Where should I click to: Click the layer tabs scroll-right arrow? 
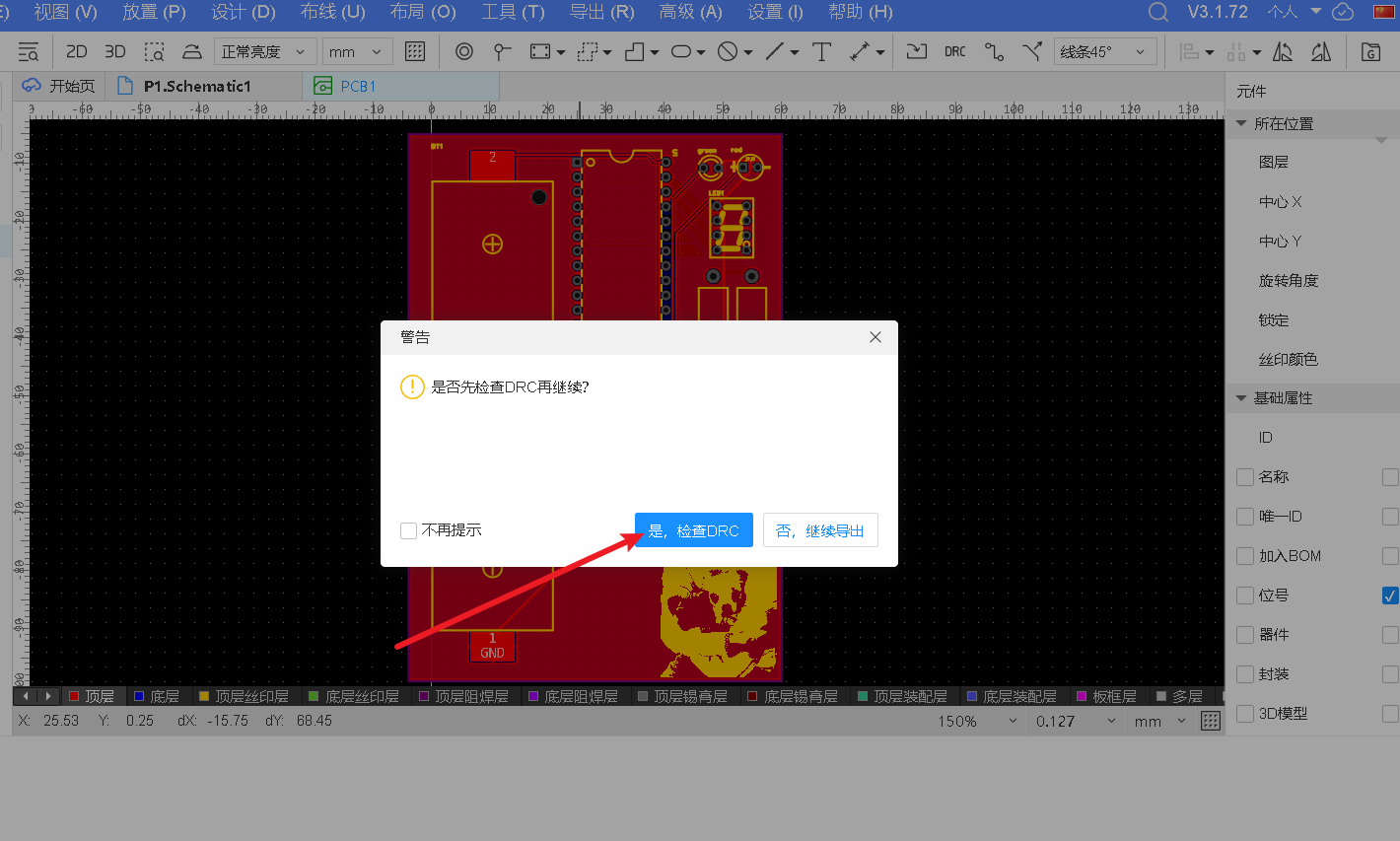click(48, 696)
